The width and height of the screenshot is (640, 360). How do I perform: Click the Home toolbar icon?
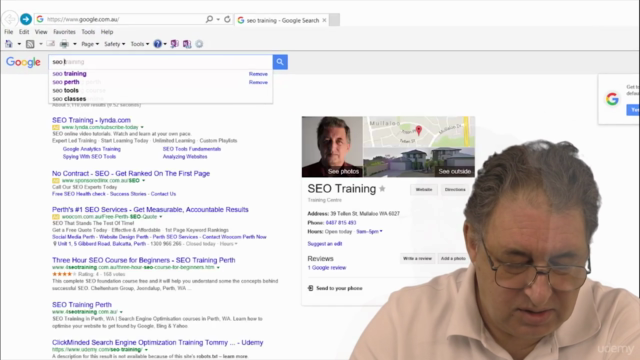coord(9,44)
